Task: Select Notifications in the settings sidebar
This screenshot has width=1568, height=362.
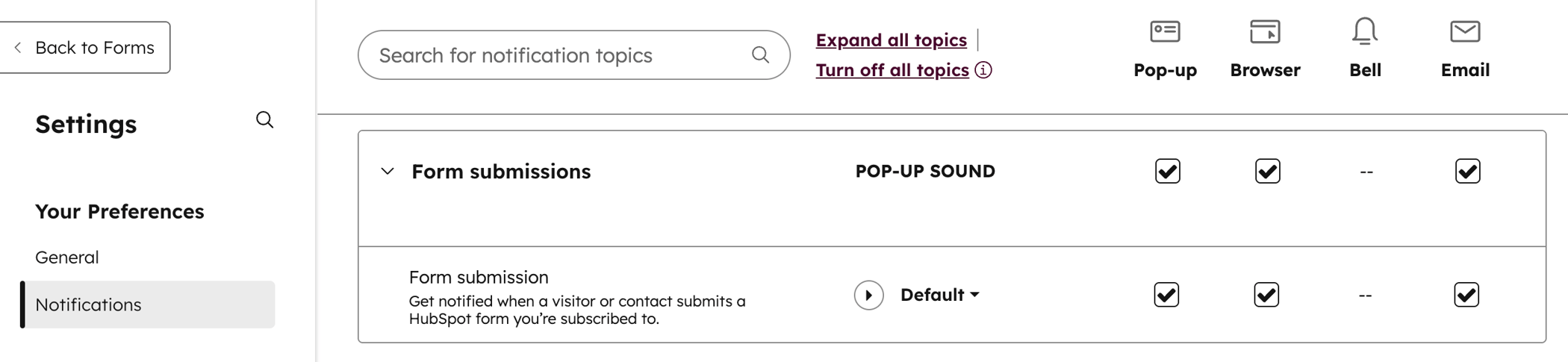Action: [88, 305]
